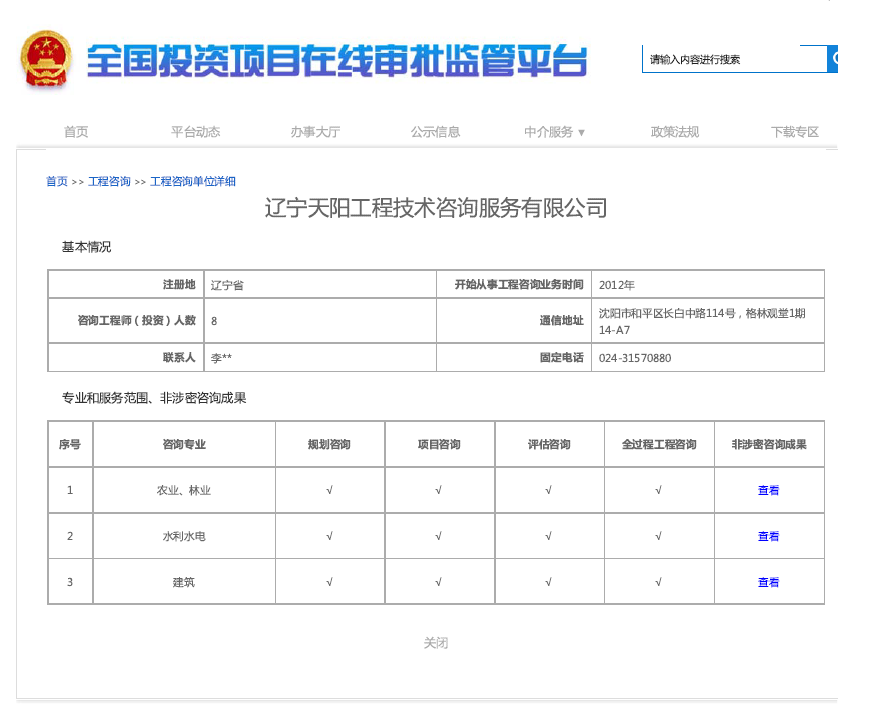Open the 公示信息 navigation item
The width and height of the screenshot is (871, 716).
(435, 132)
